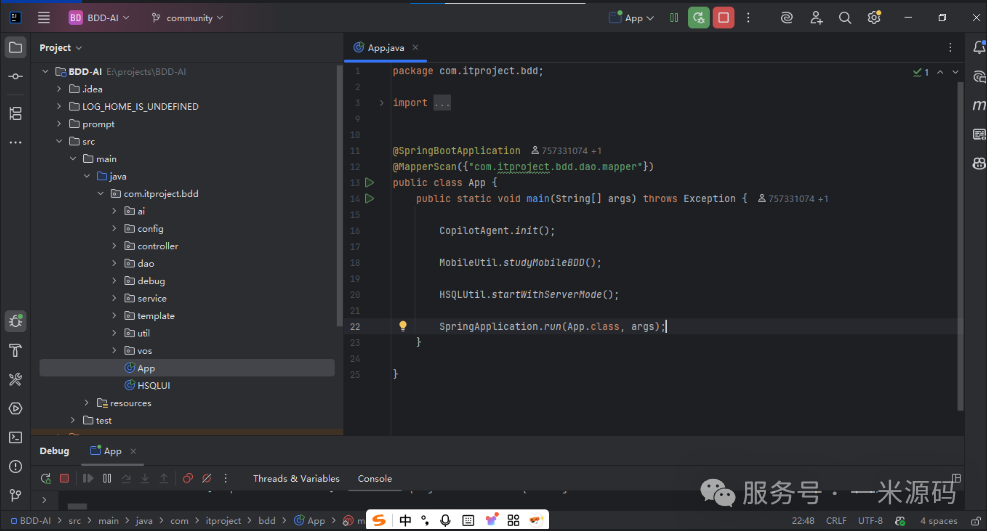This screenshot has height=531, width=987.
Task: Open Code With Me add-user icon
Action: coord(816,18)
